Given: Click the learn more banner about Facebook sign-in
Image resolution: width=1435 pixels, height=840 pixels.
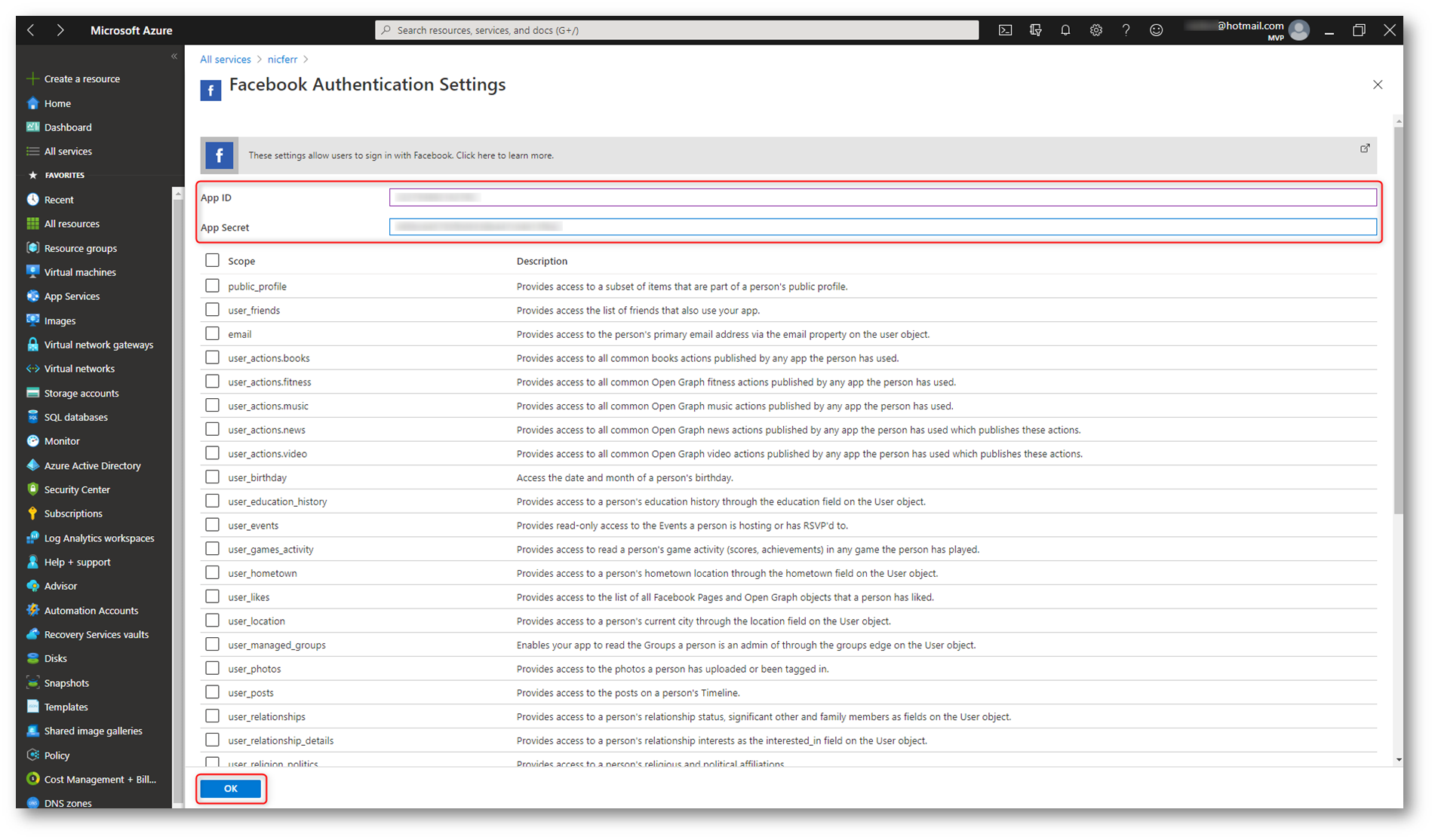Looking at the screenshot, I should tap(788, 155).
